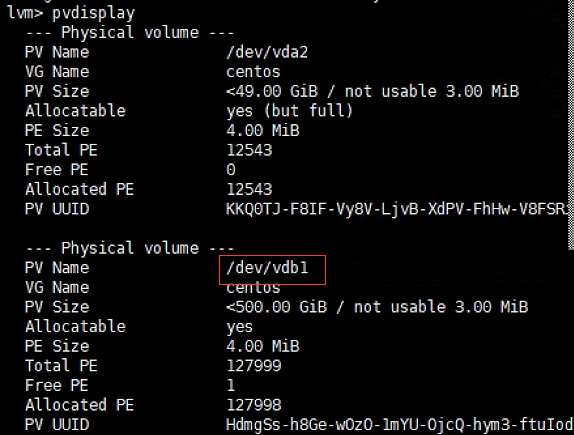
Task: Click the first 'Physical volume' header
Action: (x=130, y=33)
